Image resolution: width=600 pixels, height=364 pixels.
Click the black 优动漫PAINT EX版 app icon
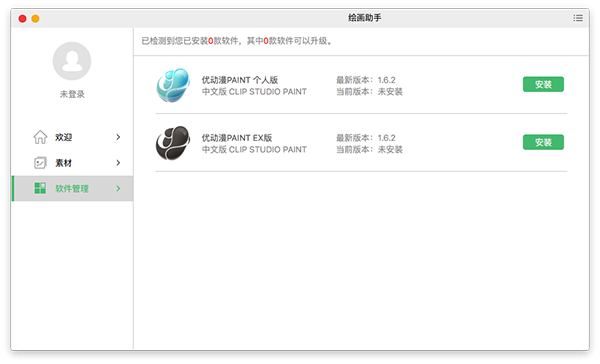coord(173,143)
